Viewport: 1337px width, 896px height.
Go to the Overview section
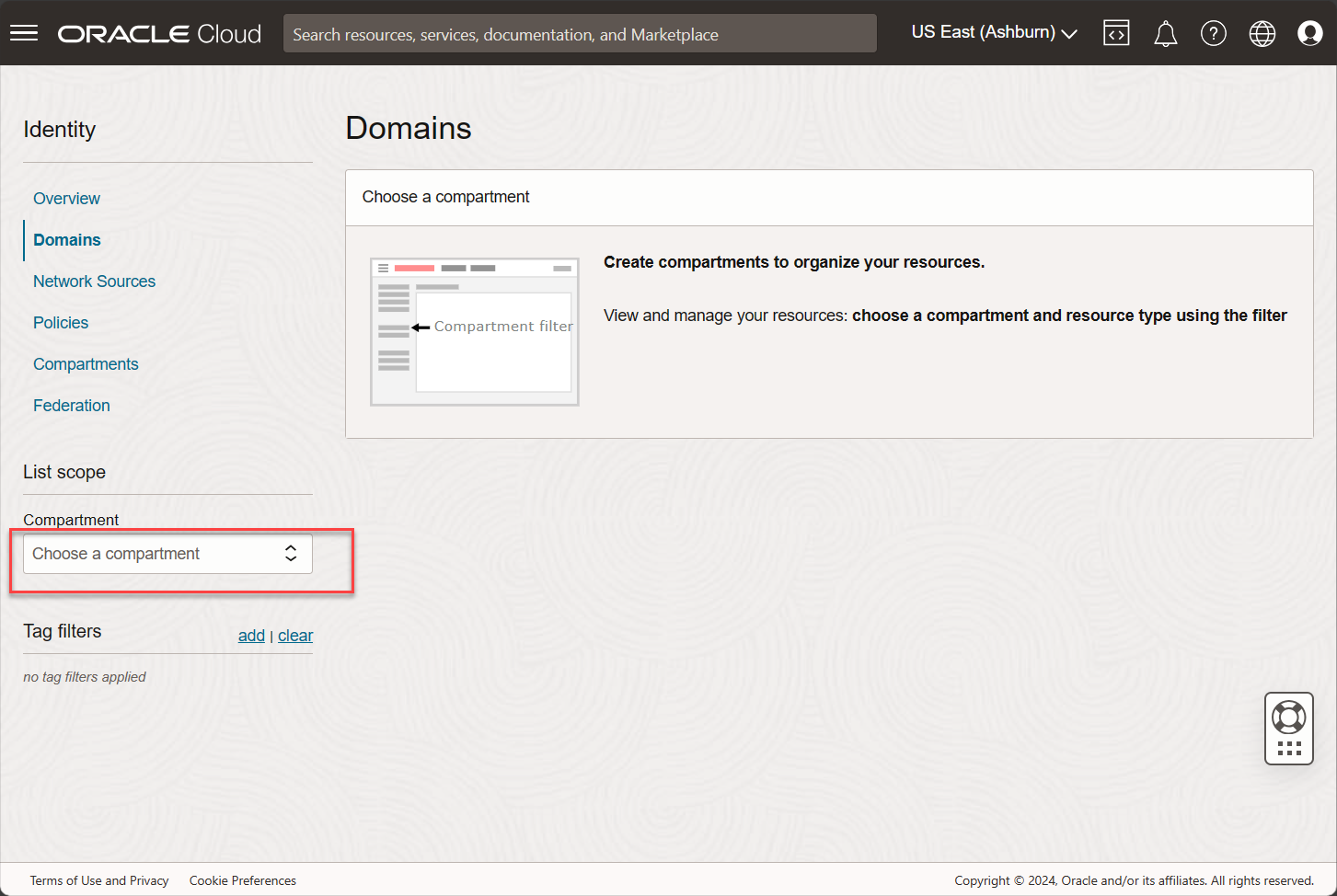coord(66,199)
